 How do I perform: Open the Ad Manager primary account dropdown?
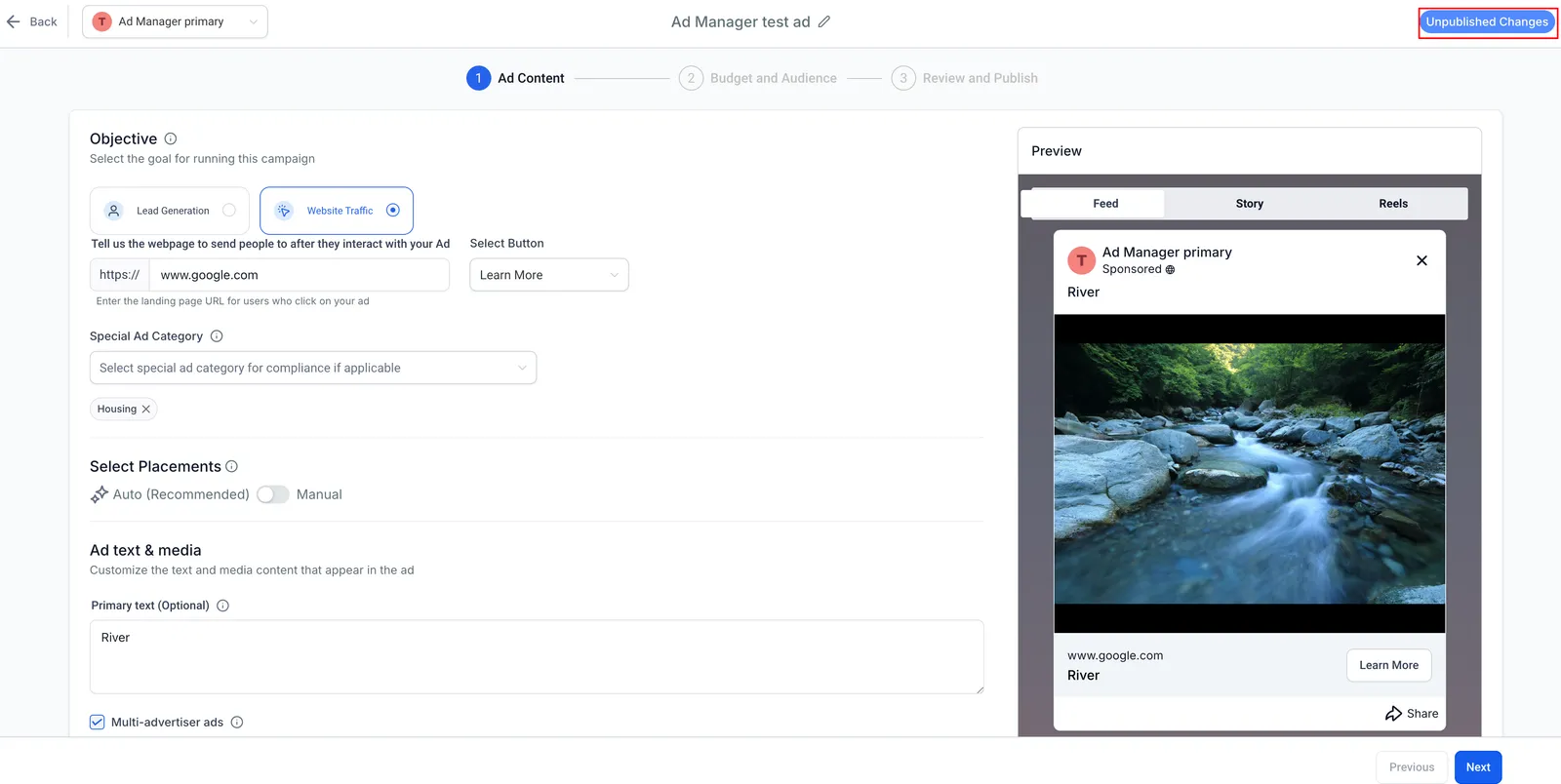pyautogui.click(x=176, y=21)
